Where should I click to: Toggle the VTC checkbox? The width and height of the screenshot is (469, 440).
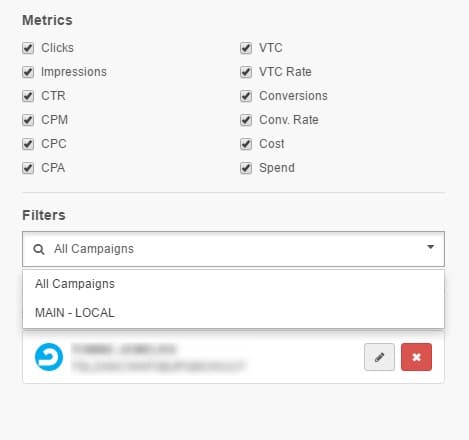[246, 48]
